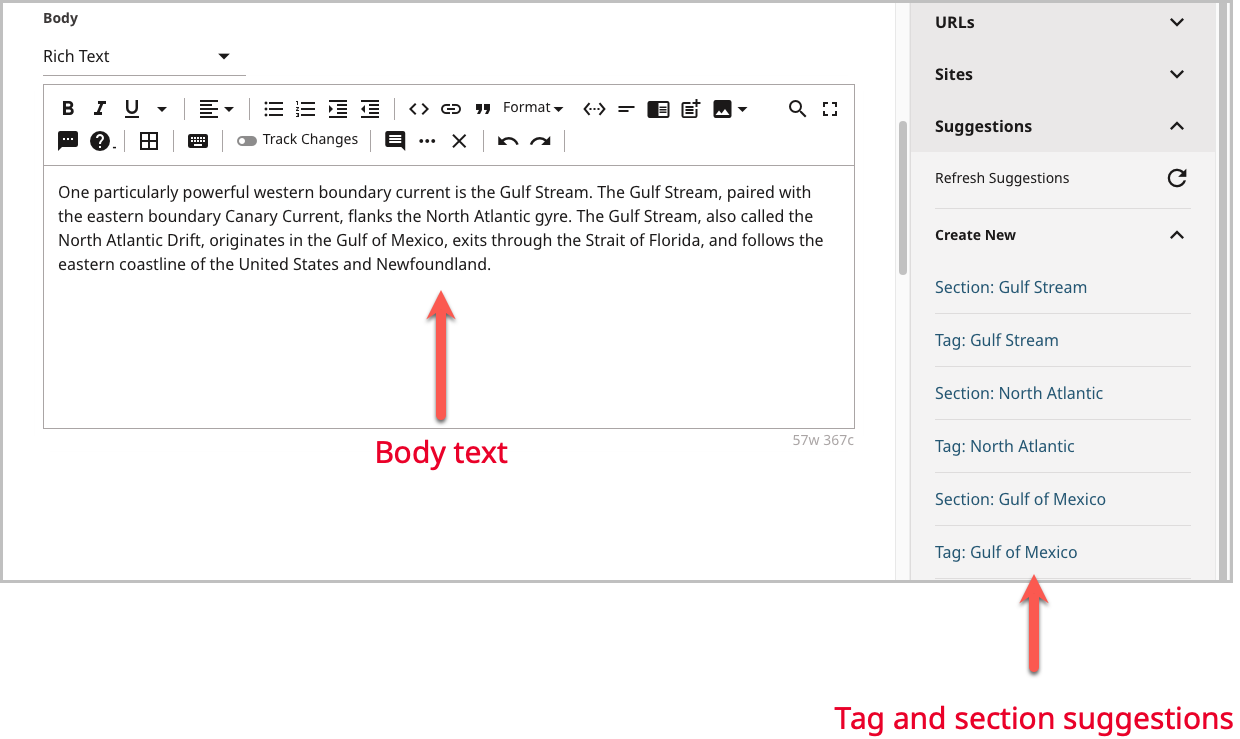The height and width of the screenshot is (739, 1240).
Task: Click the Refresh Suggestions reload icon
Action: [1177, 178]
